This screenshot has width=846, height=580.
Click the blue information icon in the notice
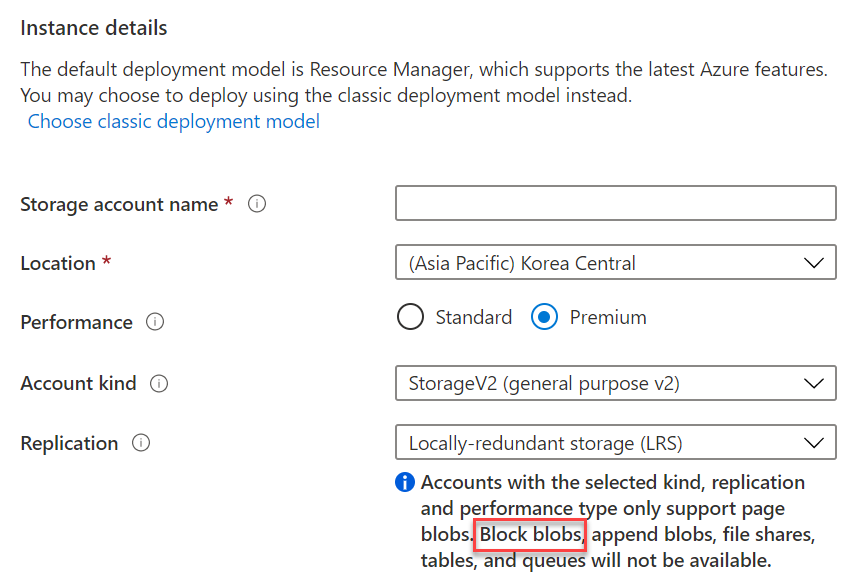pos(405,482)
